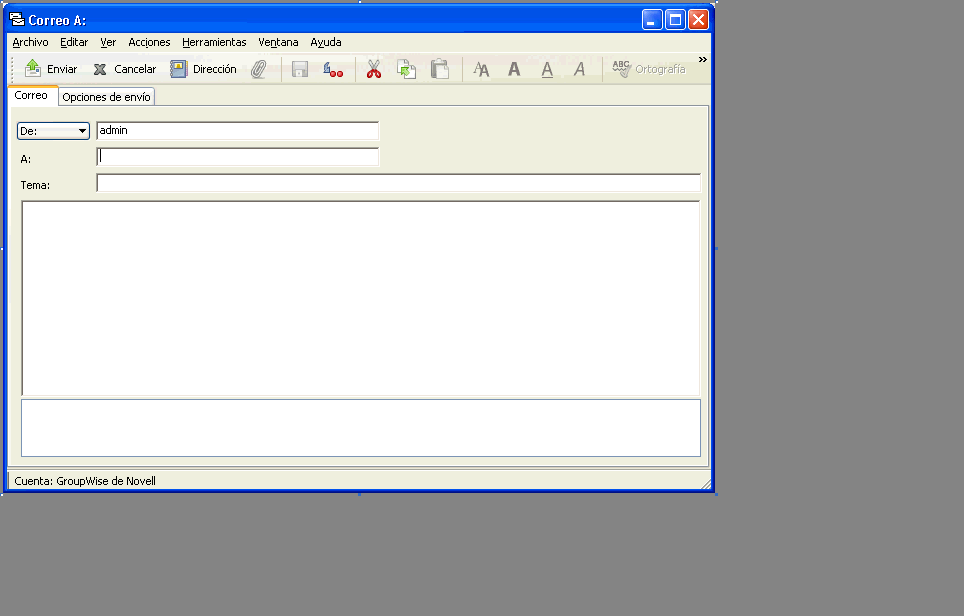Toggle bold text formatting
The image size is (964, 616).
pyautogui.click(x=514, y=69)
